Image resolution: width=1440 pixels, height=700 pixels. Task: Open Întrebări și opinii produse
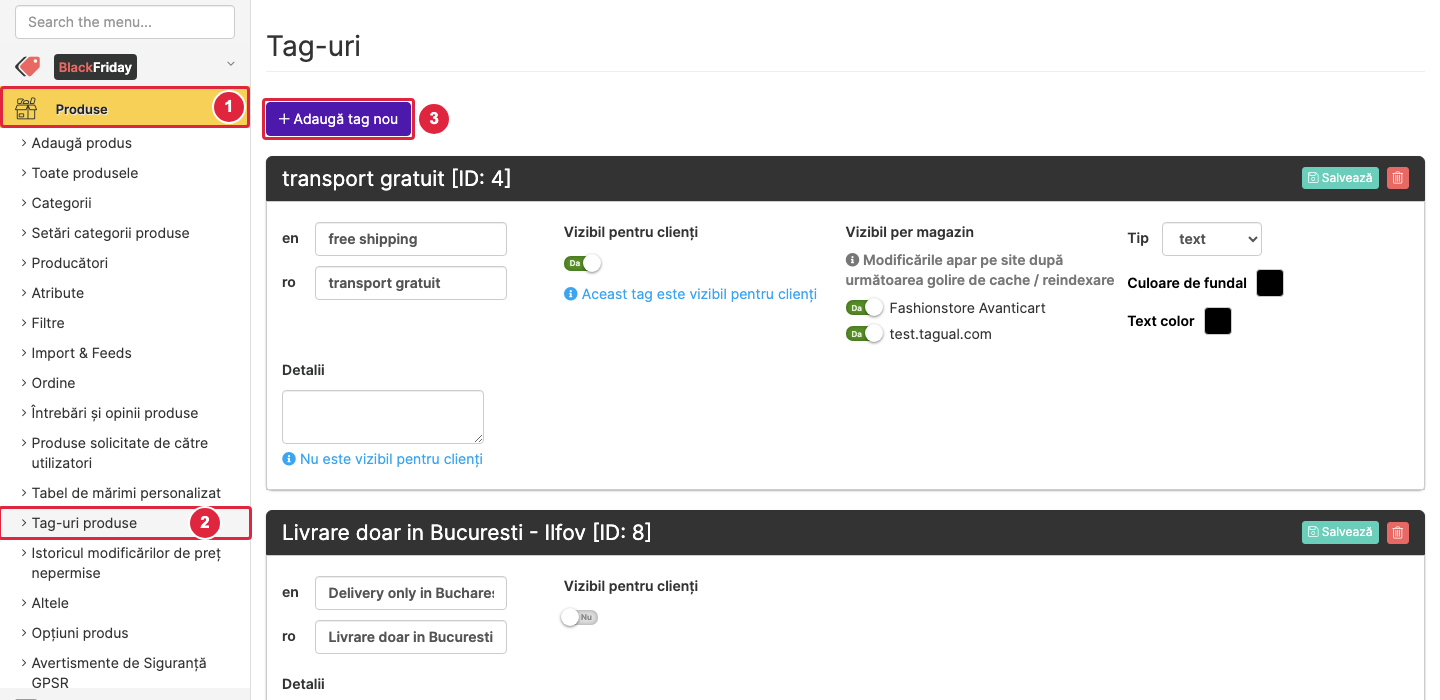(x=115, y=413)
